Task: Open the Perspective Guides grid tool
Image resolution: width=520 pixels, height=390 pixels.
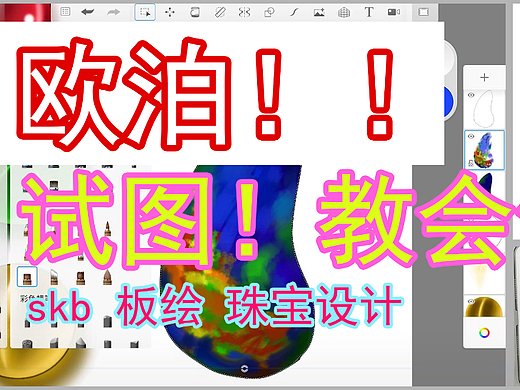Action: click(344, 13)
